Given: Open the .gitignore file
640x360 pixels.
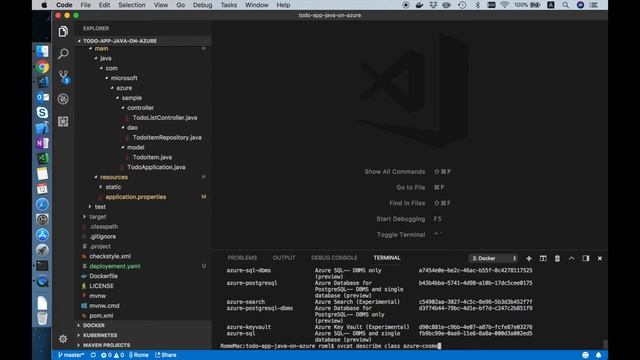Looking at the screenshot, I should [x=103, y=236].
